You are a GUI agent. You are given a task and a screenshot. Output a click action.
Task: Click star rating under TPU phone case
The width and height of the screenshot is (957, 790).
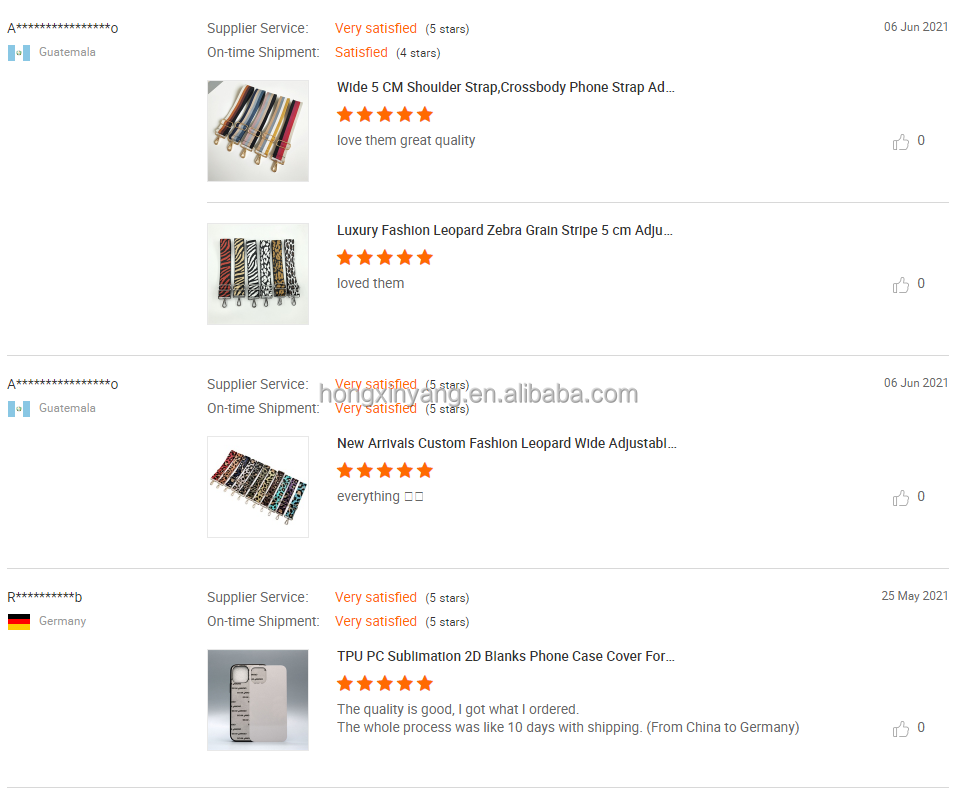pos(385,683)
